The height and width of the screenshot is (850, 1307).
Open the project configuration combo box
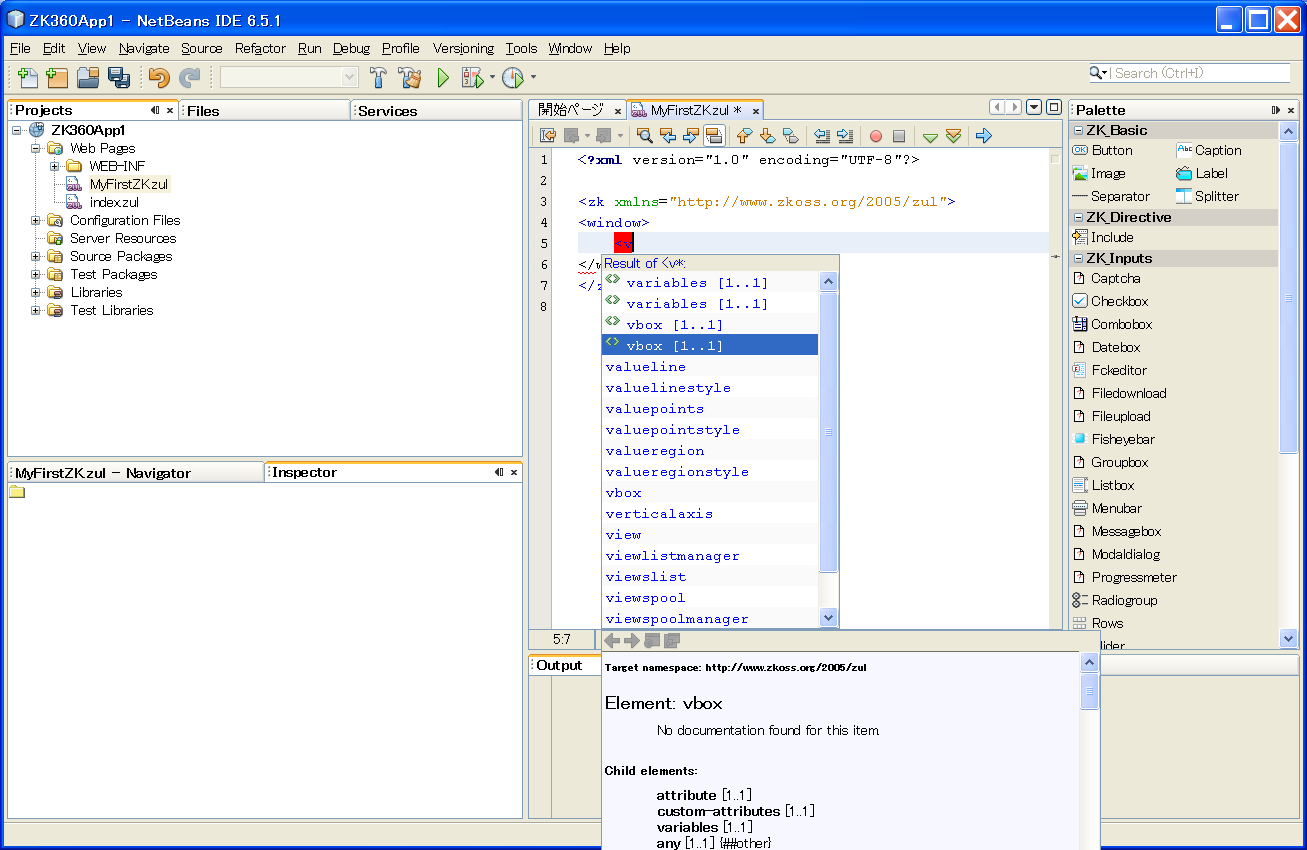pyautogui.click(x=290, y=77)
